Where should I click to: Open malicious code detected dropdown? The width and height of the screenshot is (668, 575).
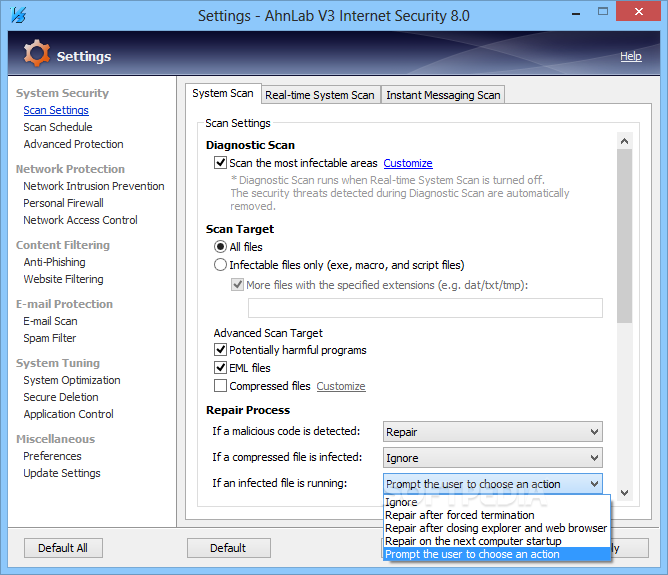tap(492, 432)
